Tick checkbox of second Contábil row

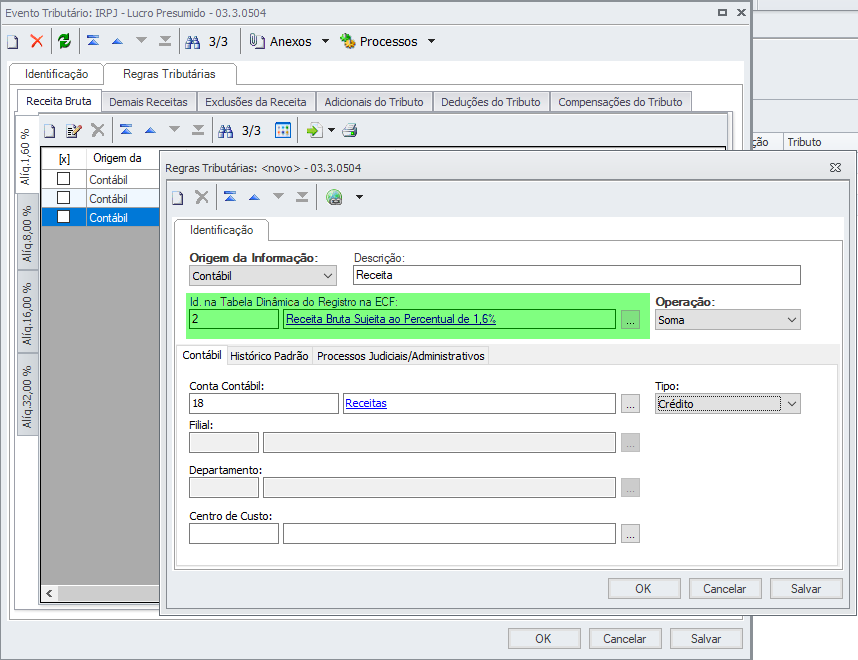click(x=63, y=198)
